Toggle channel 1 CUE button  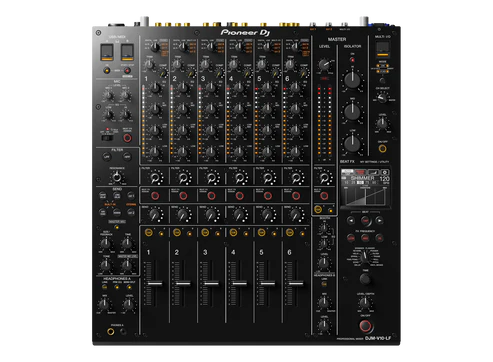pos(149,232)
